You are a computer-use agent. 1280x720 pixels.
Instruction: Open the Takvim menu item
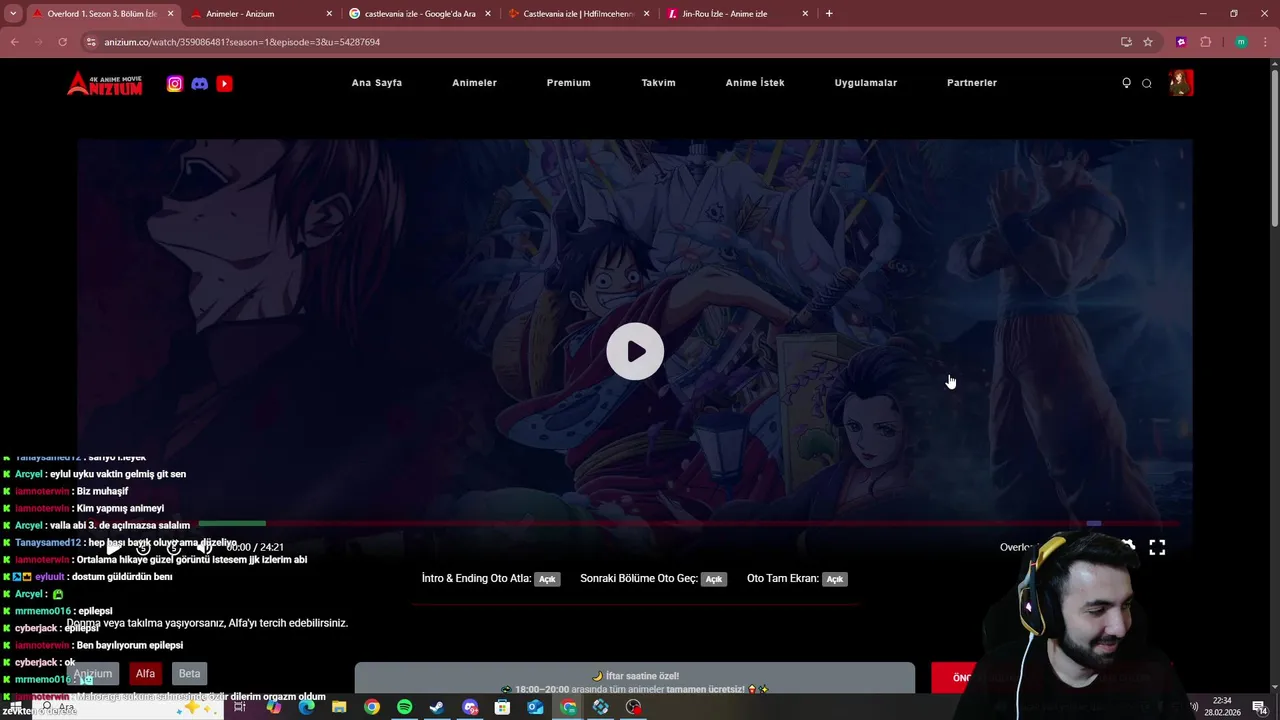point(658,83)
